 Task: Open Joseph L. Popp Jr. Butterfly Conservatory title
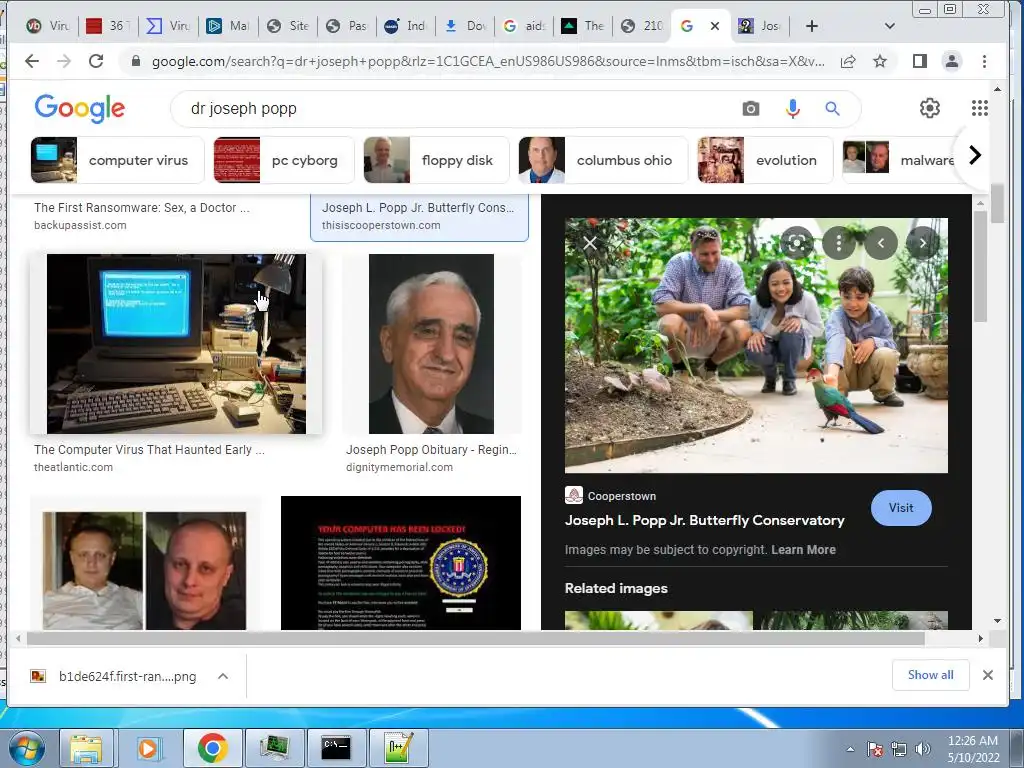coord(704,520)
